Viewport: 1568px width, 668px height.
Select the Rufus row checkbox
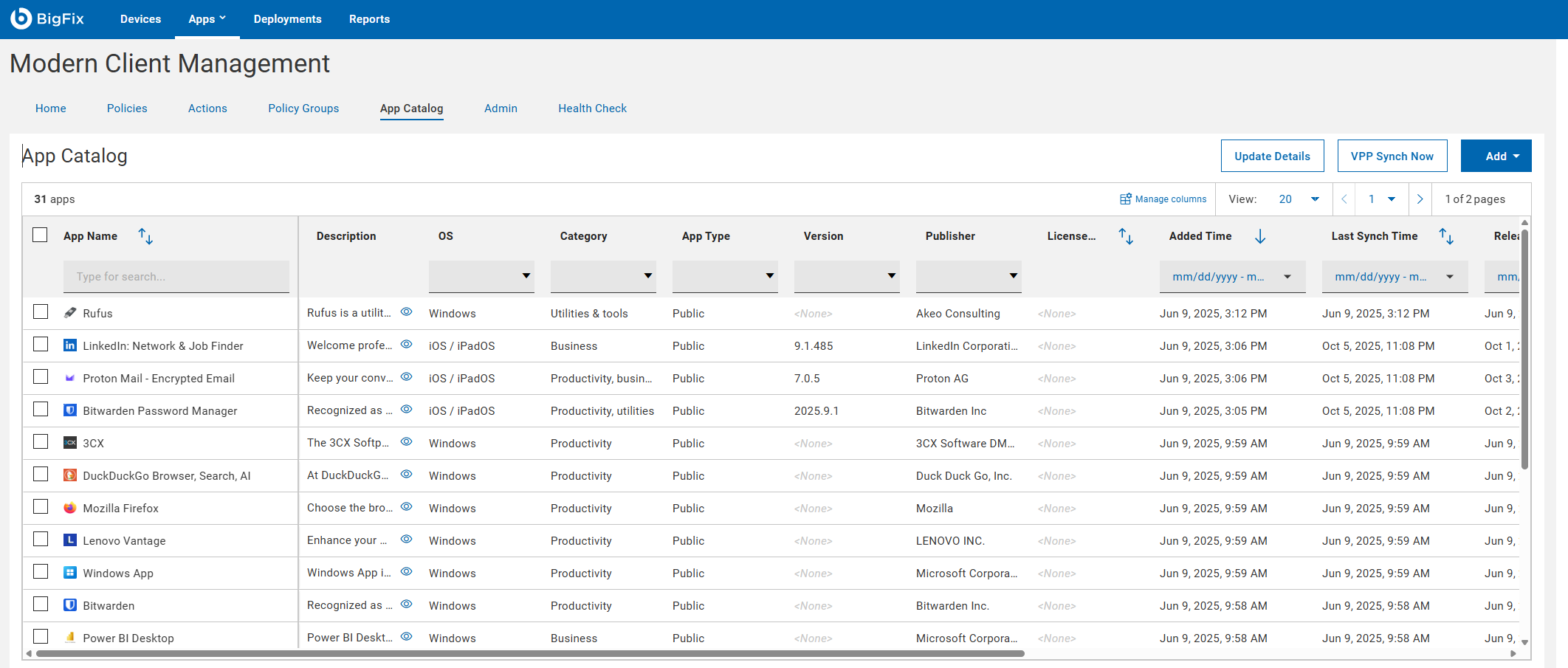pyautogui.click(x=41, y=312)
